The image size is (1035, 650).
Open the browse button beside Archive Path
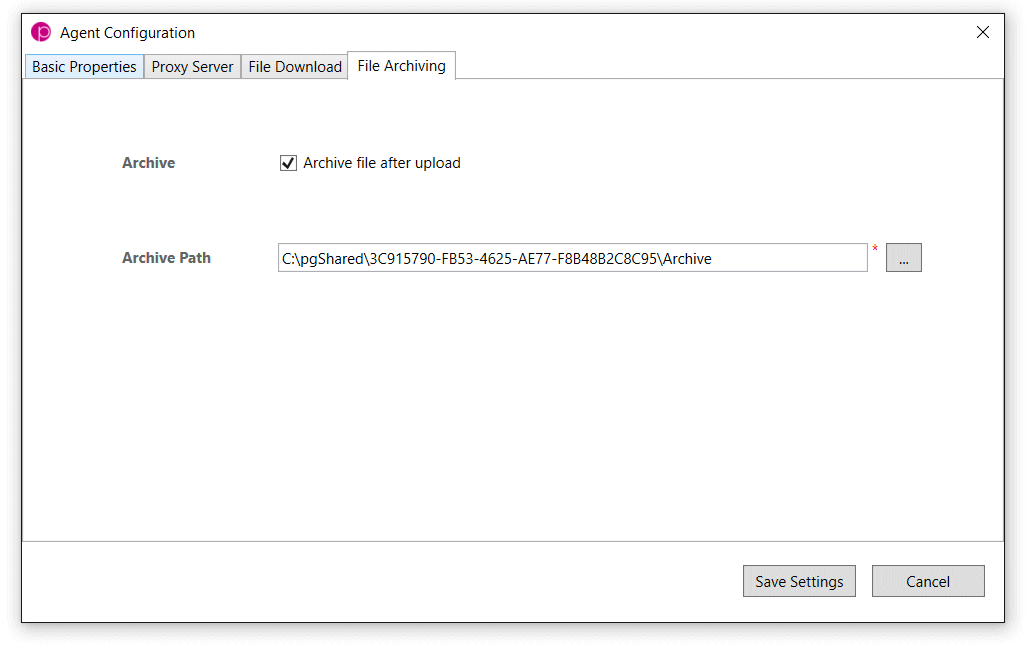click(903, 258)
